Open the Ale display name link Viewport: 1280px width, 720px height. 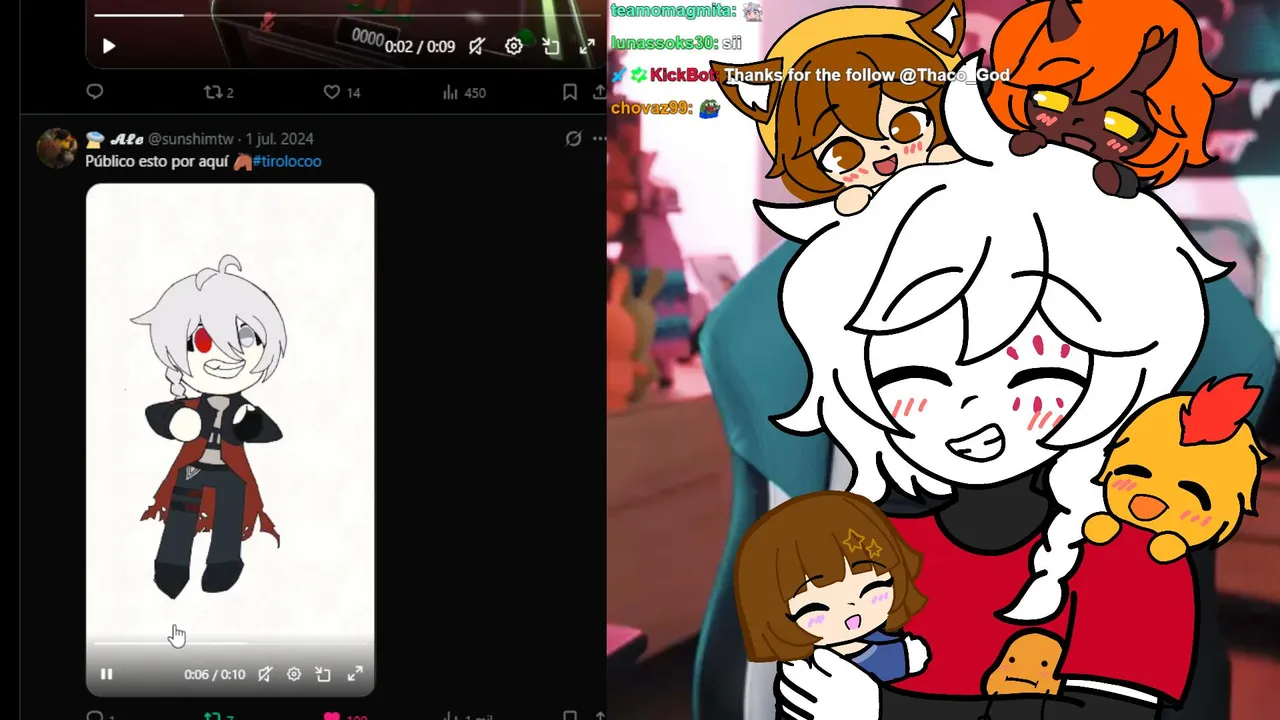pyautogui.click(x=114, y=139)
